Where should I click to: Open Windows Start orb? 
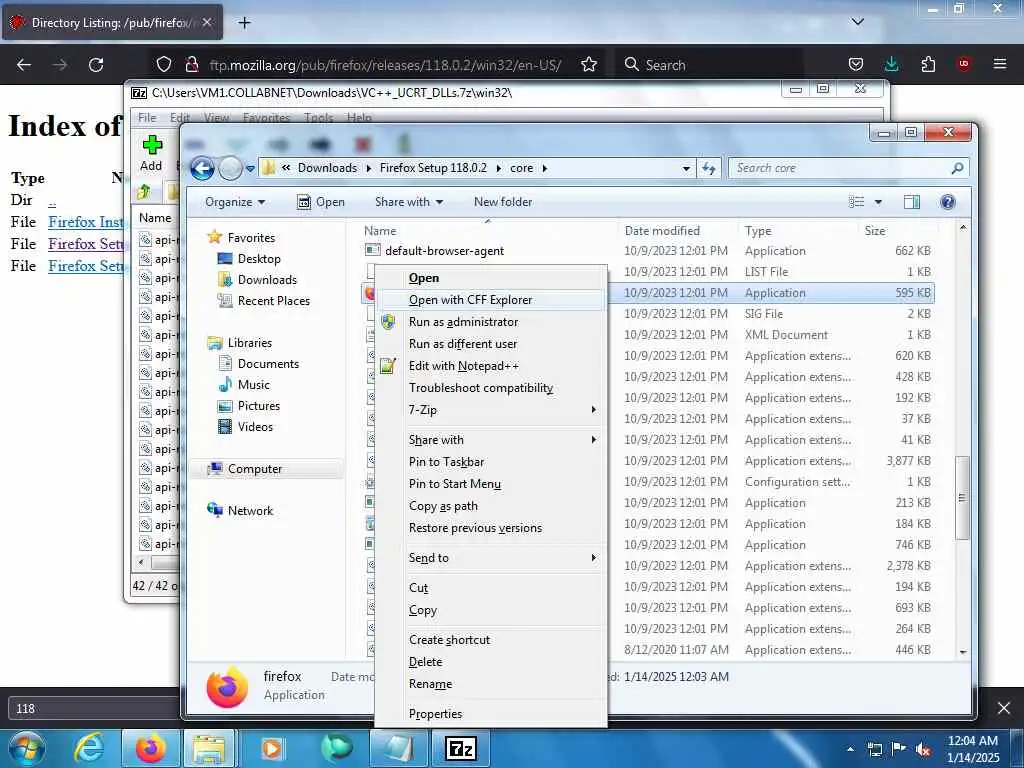[x=26, y=748]
